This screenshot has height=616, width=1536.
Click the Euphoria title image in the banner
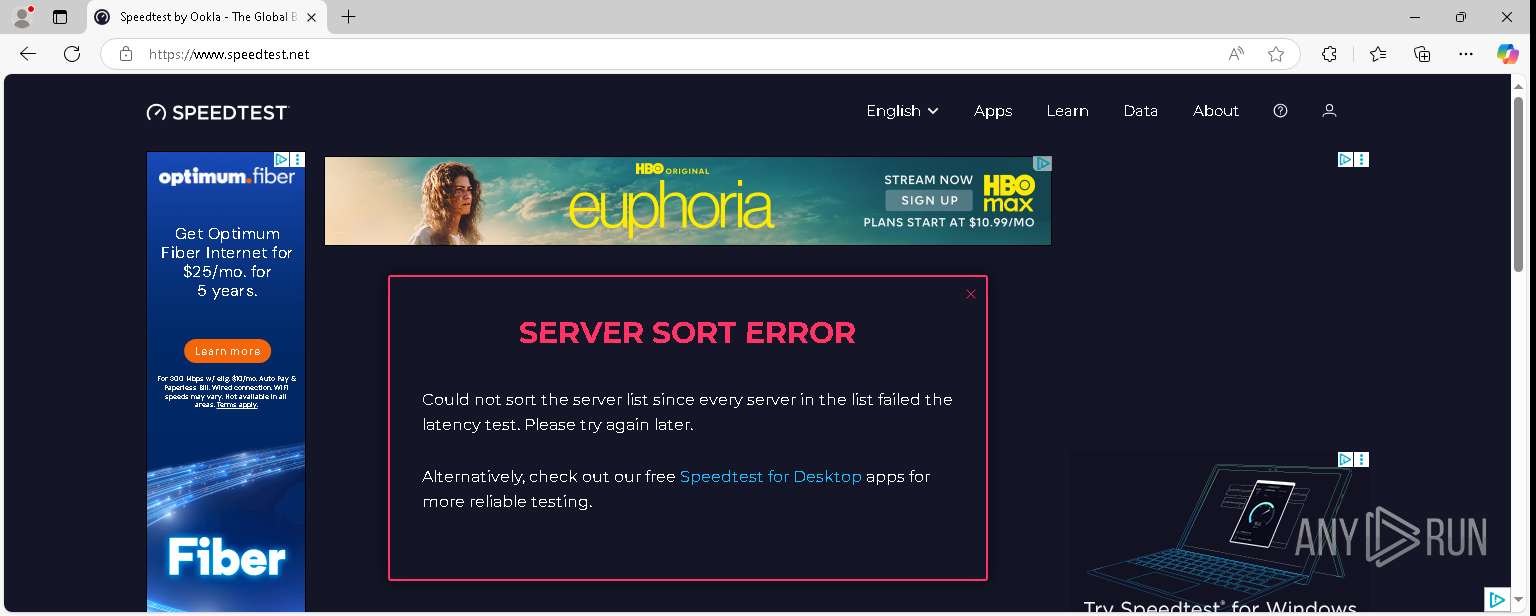tap(671, 208)
